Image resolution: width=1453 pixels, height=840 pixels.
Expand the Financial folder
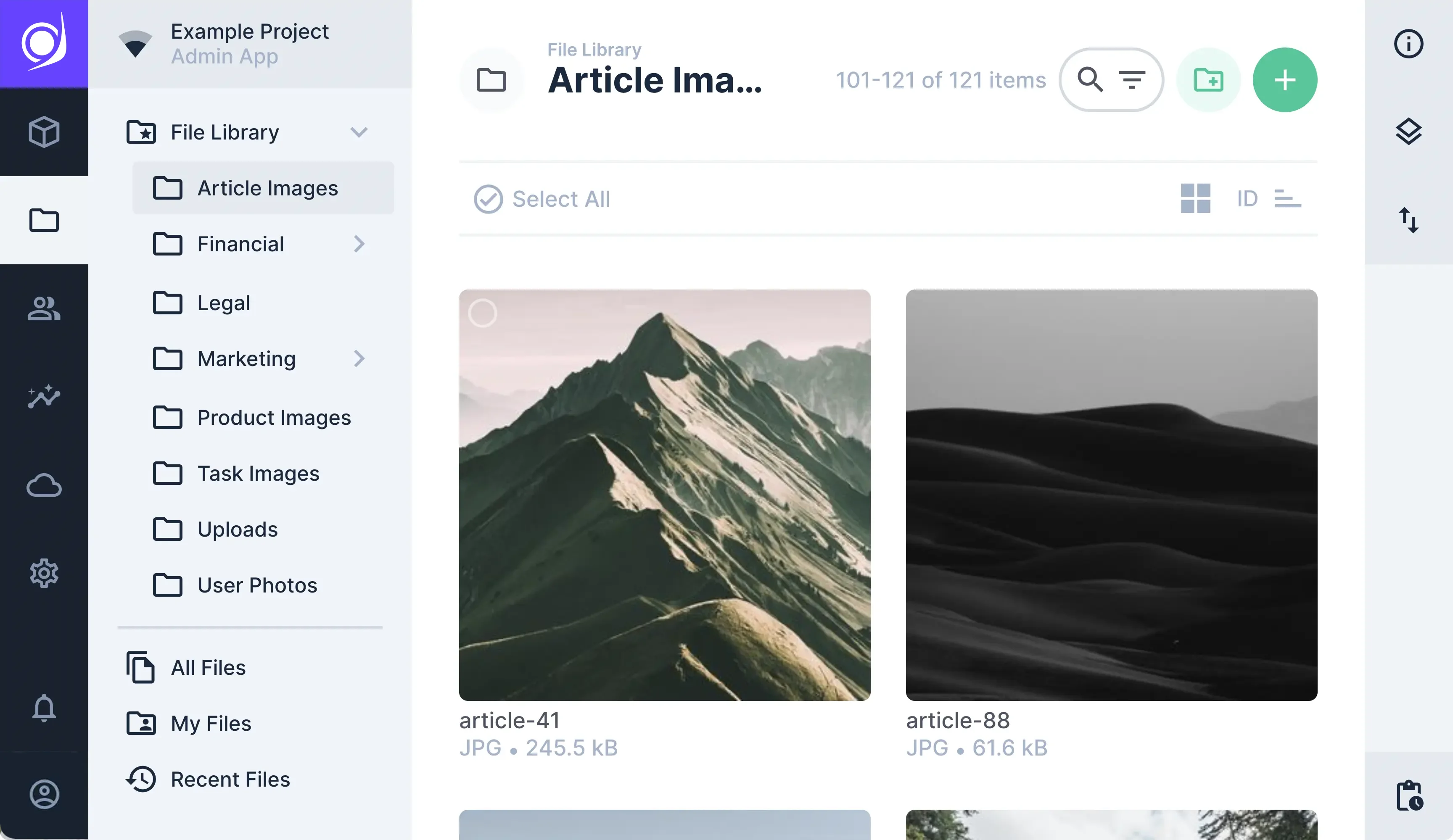(359, 244)
